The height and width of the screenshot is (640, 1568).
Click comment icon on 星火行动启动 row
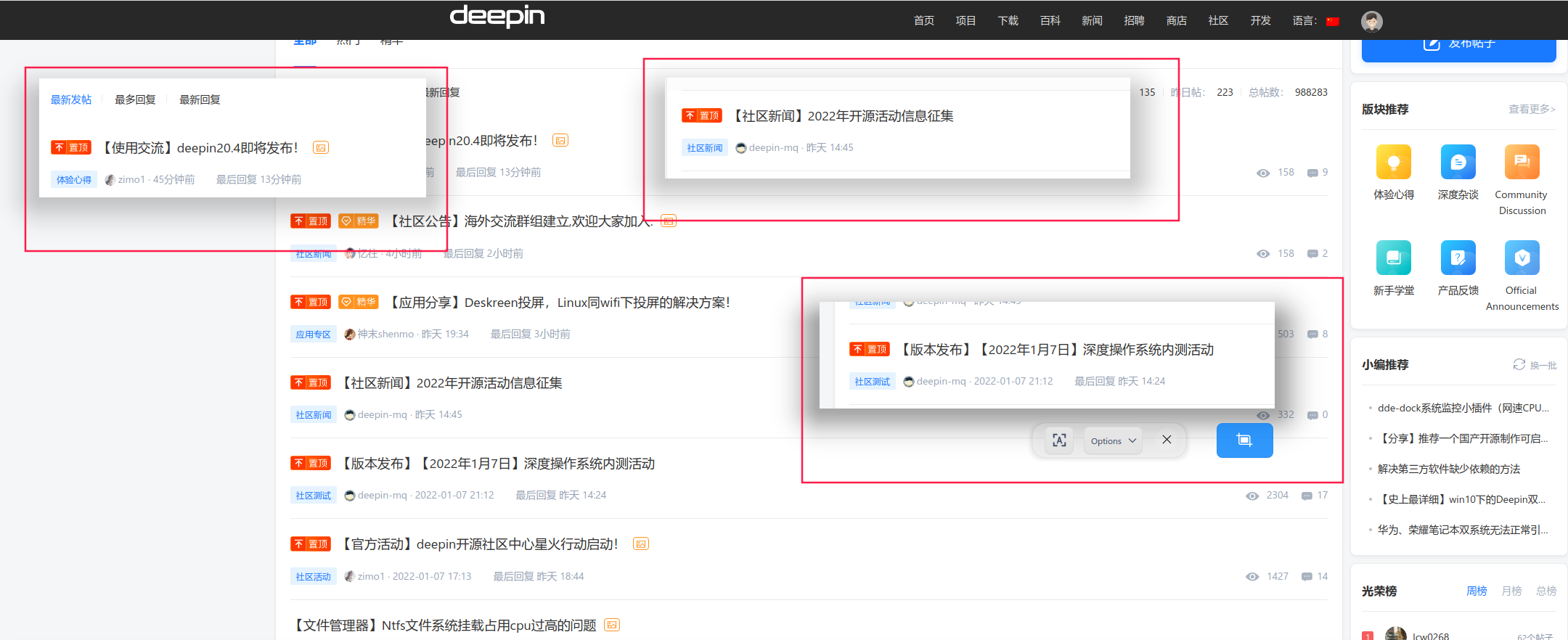pos(1307,577)
